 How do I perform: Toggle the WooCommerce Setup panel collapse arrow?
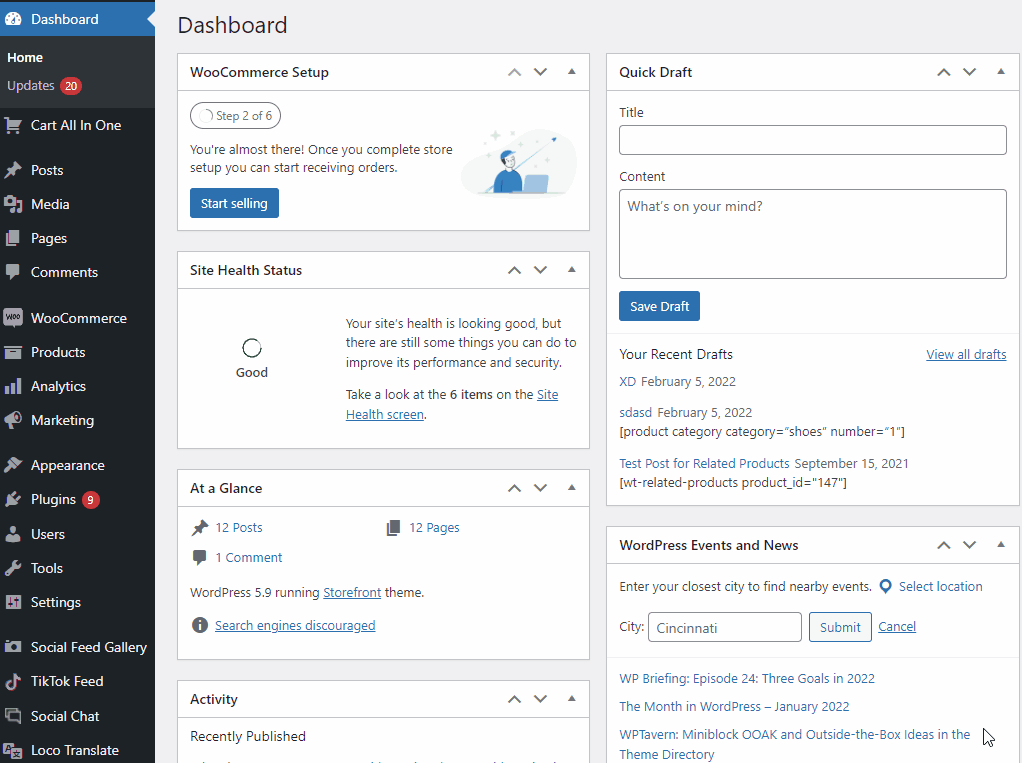click(572, 72)
